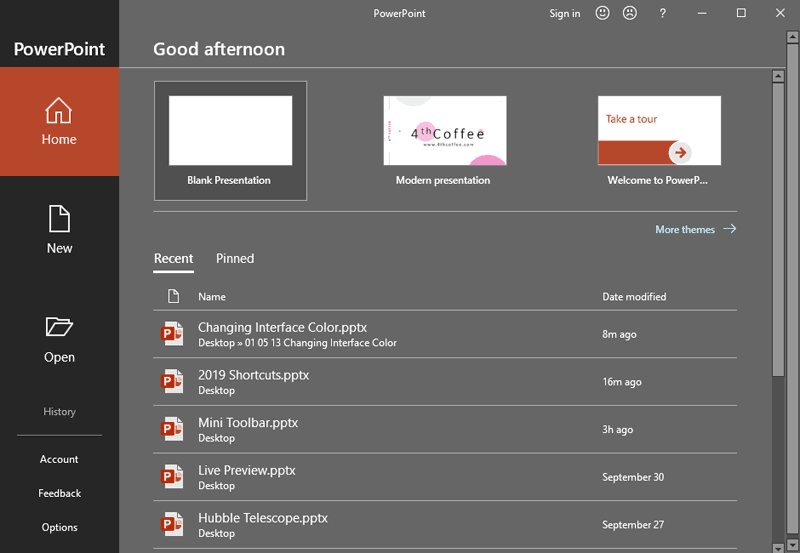Maximize the PowerPoint window
This screenshot has height=553, width=800.
pos(741,13)
